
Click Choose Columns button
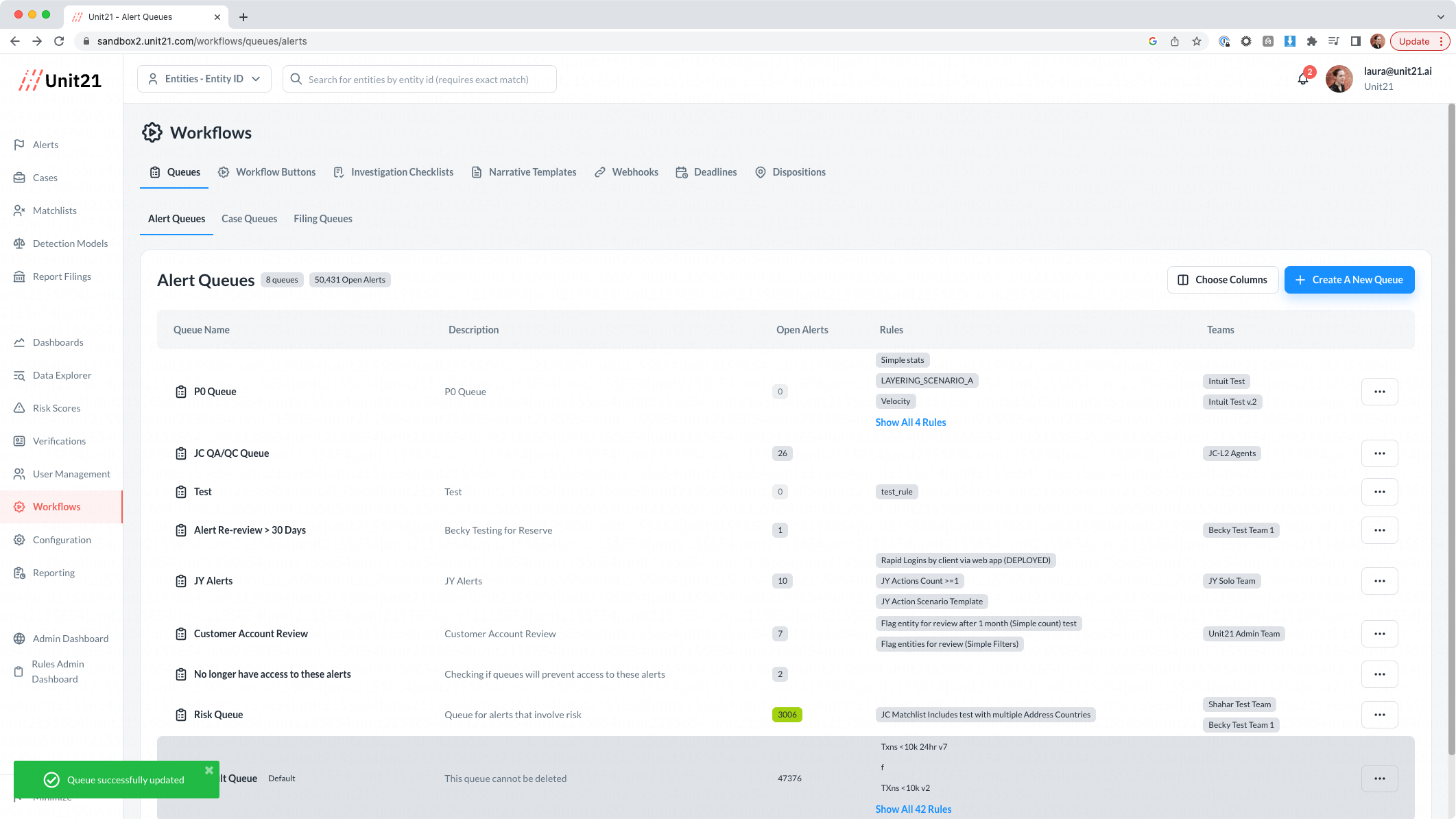1222,280
